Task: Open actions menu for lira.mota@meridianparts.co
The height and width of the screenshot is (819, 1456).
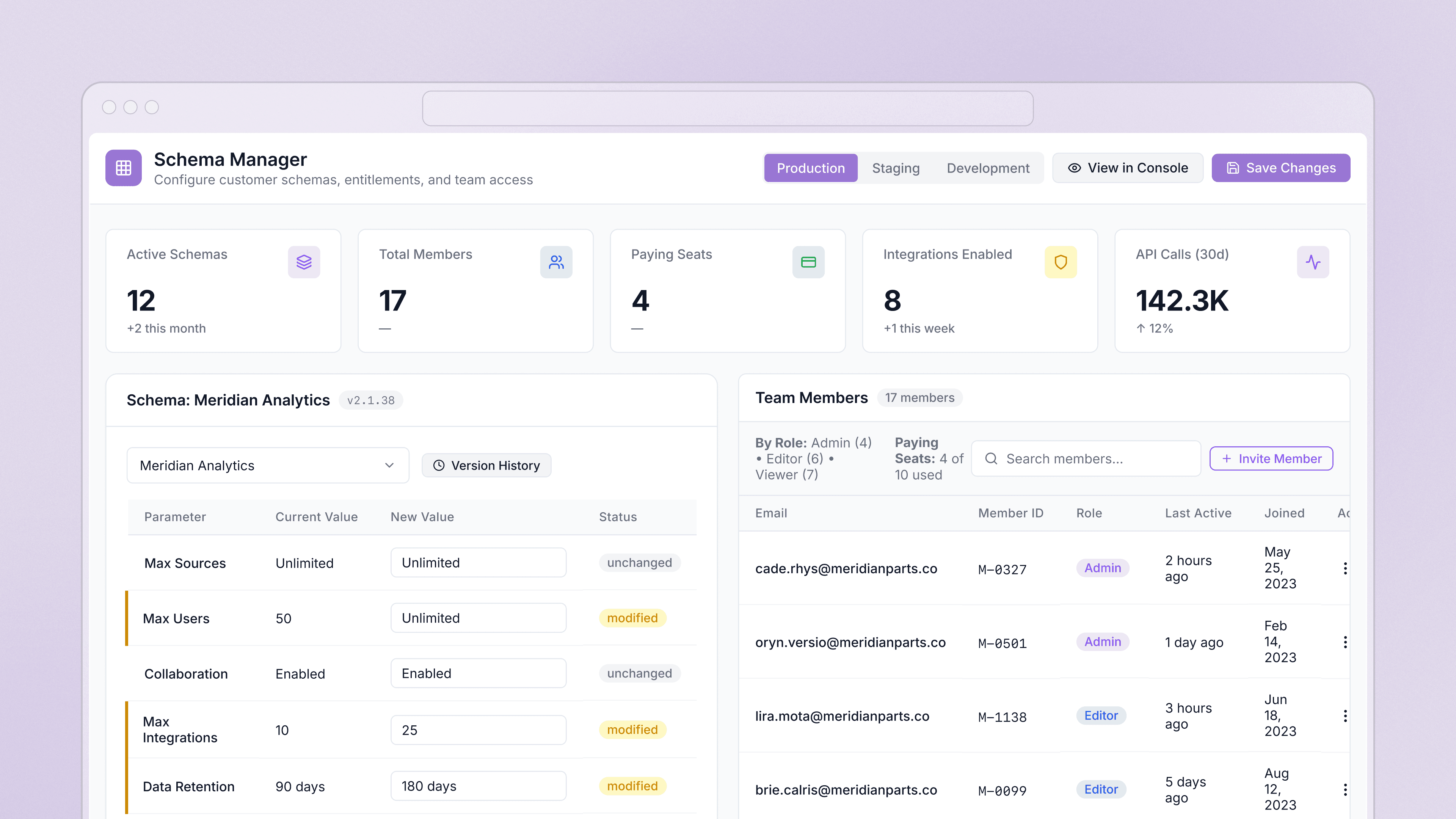Action: pos(1345,716)
